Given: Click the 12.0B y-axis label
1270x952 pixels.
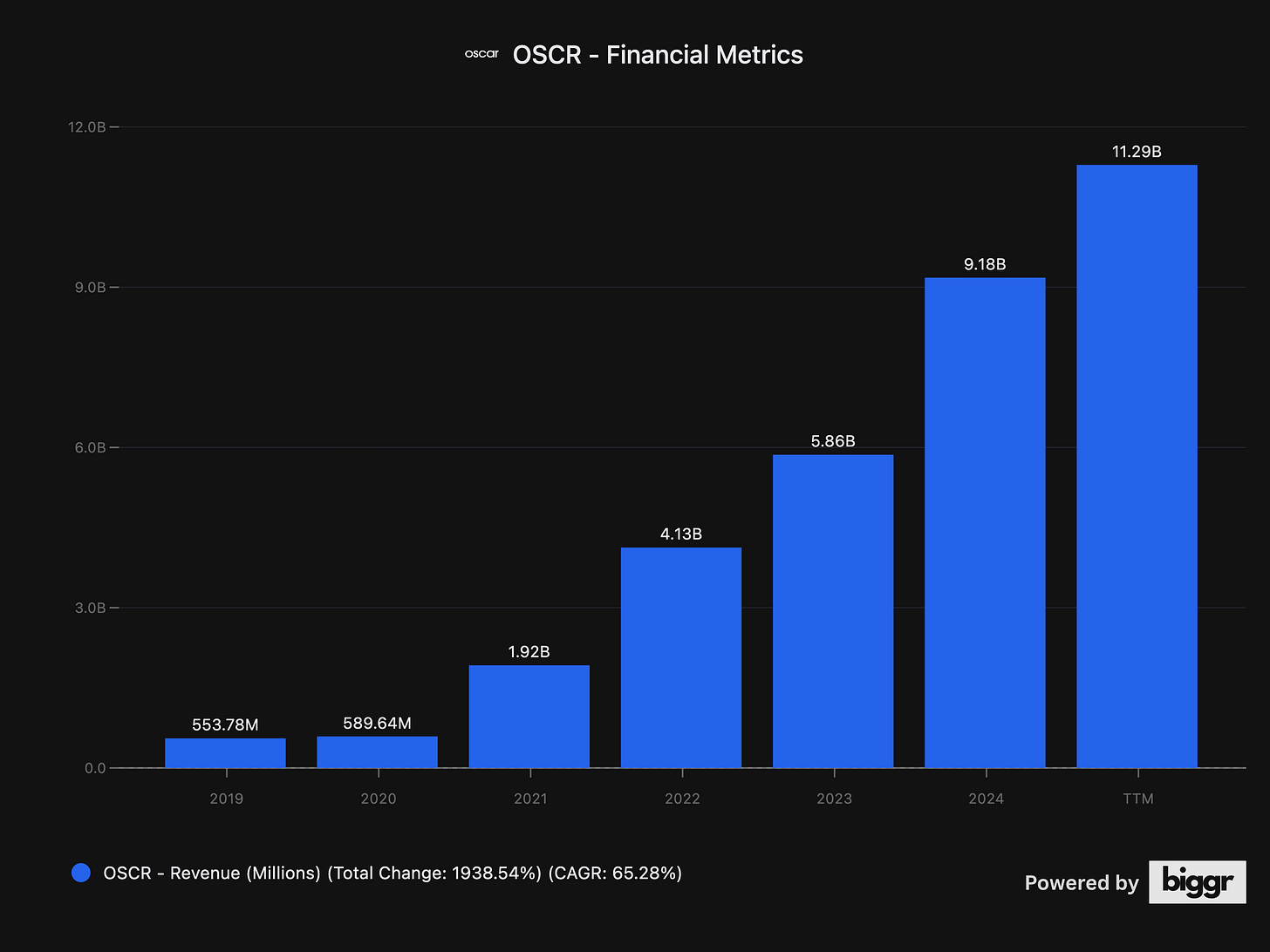Looking at the screenshot, I should click(x=86, y=127).
